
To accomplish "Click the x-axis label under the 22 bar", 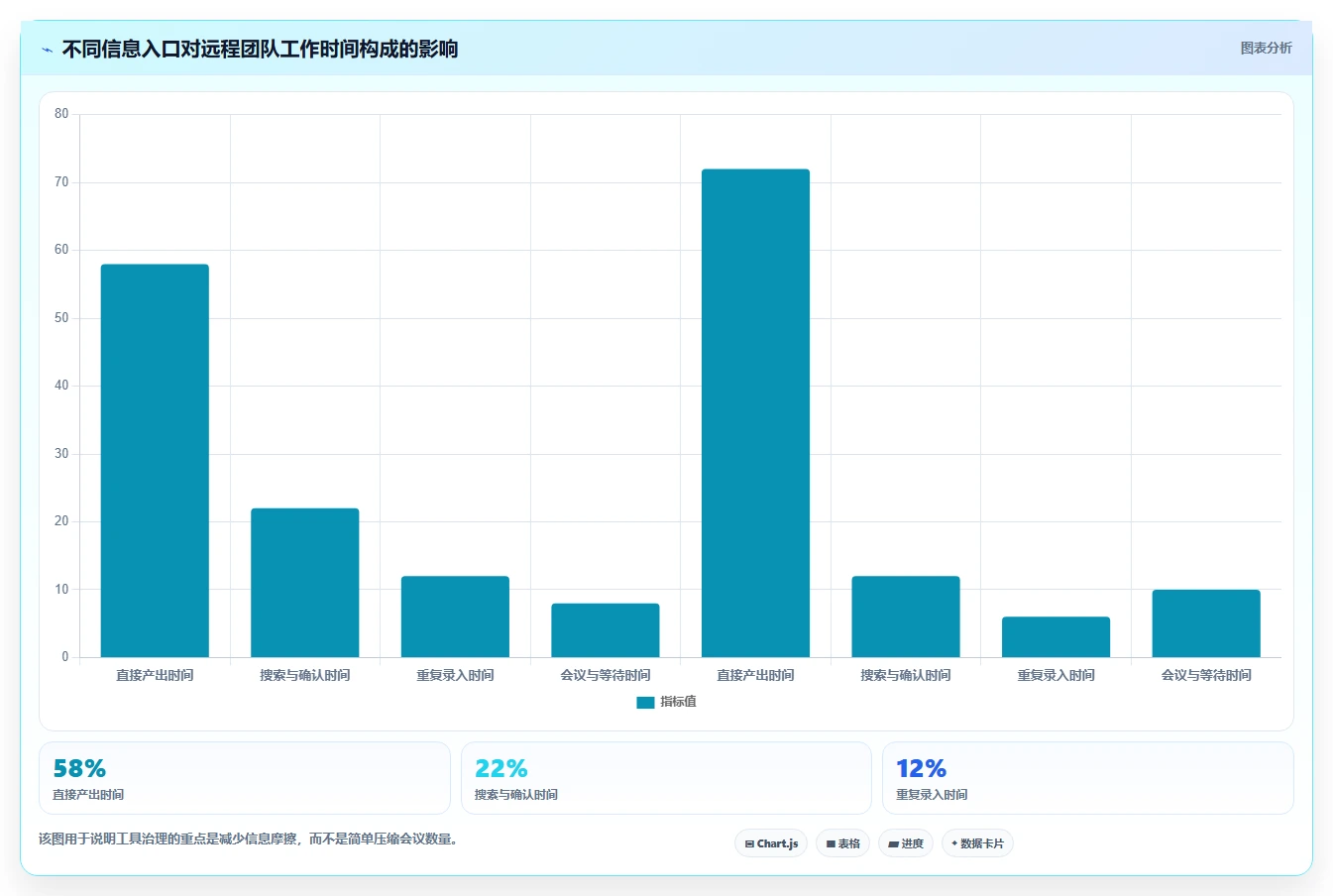I will 305,675.
